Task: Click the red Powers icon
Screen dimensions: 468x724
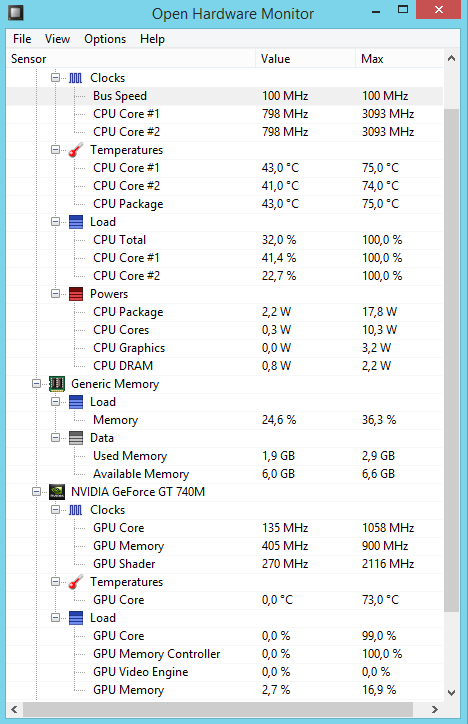Action: 76,294
